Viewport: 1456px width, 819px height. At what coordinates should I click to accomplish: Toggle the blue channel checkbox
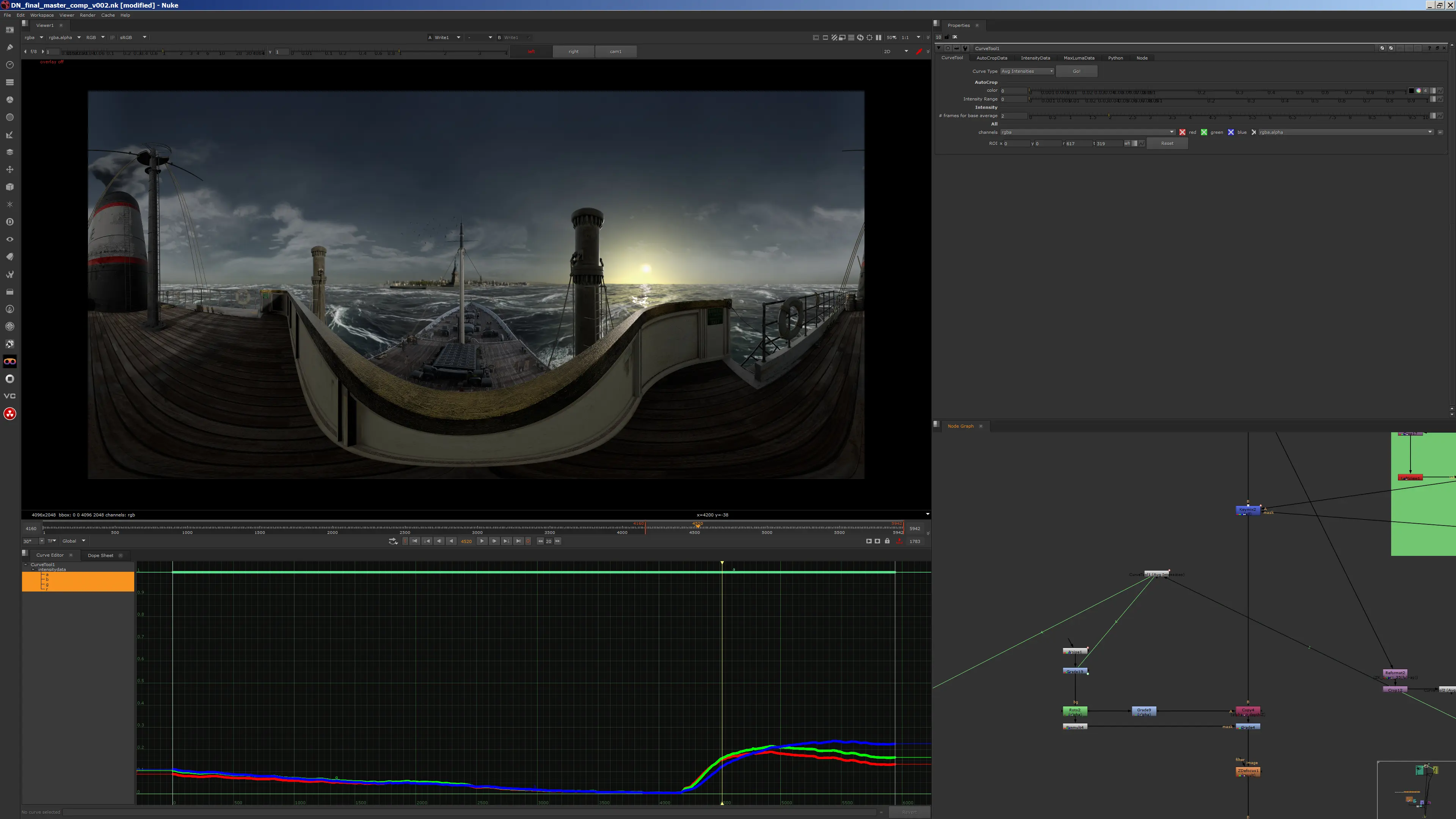coord(1230,132)
